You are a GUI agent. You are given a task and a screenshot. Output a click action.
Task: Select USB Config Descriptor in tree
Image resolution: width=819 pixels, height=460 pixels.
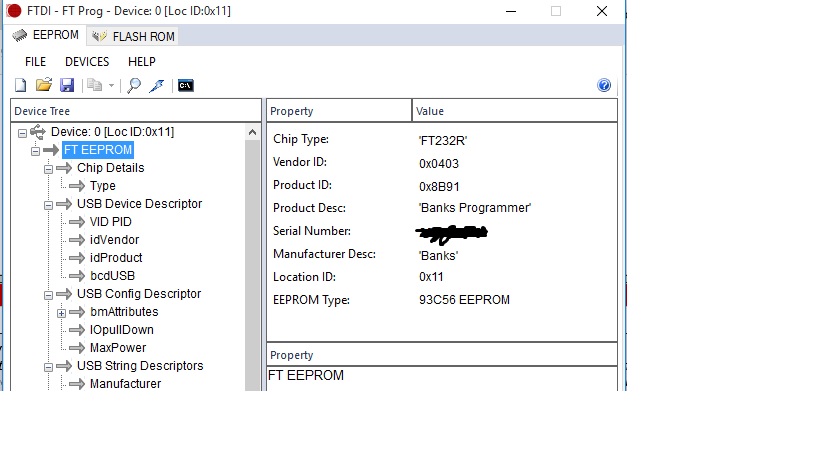pos(139,294)
